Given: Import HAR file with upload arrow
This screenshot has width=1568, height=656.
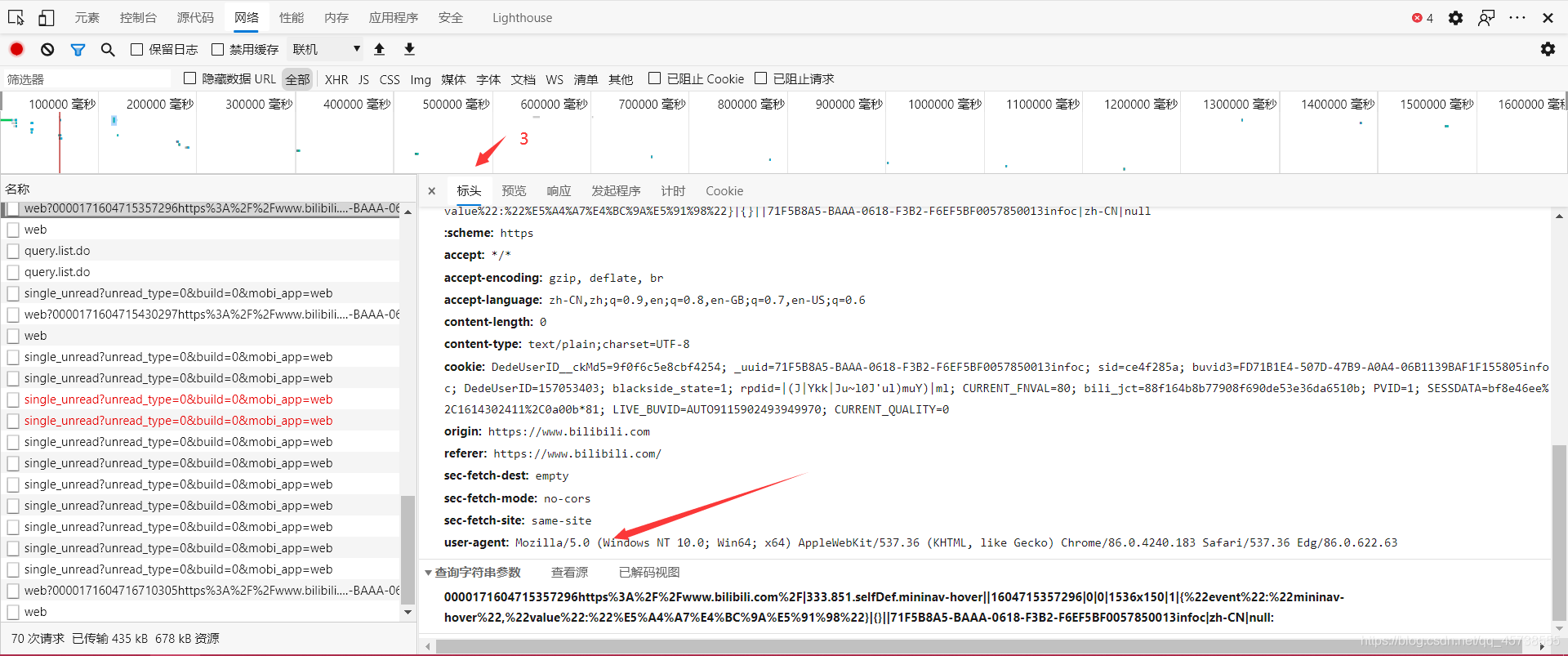Looking at the screenshot, I should coord(379,49).
